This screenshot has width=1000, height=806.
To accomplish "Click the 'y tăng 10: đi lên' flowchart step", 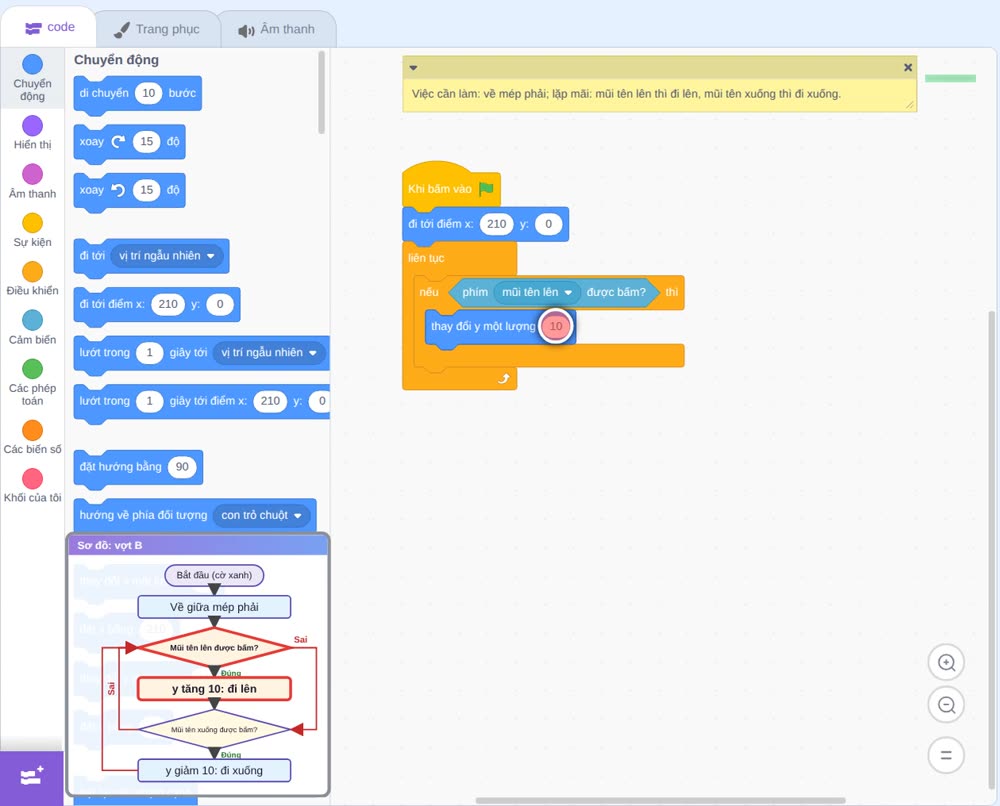I will [x=214, y=689].
